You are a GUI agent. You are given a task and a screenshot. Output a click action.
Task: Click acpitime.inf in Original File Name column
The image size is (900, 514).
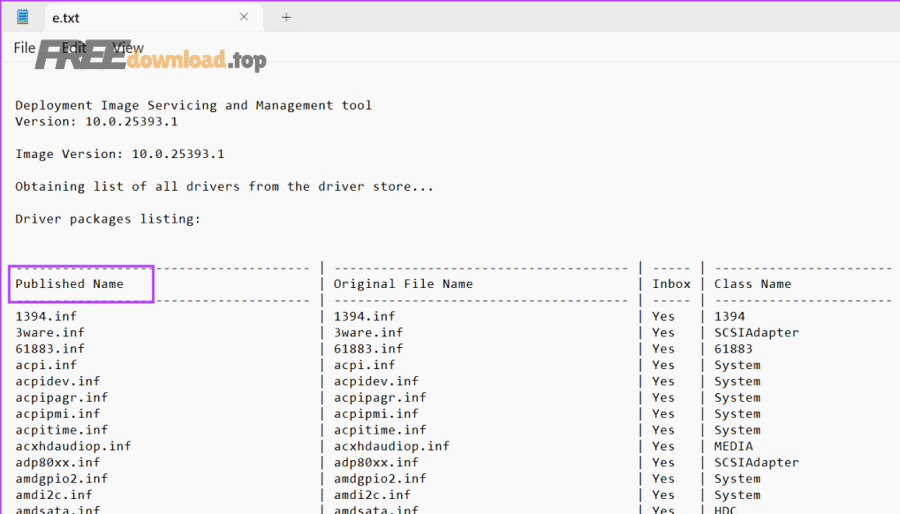[380, 430]
